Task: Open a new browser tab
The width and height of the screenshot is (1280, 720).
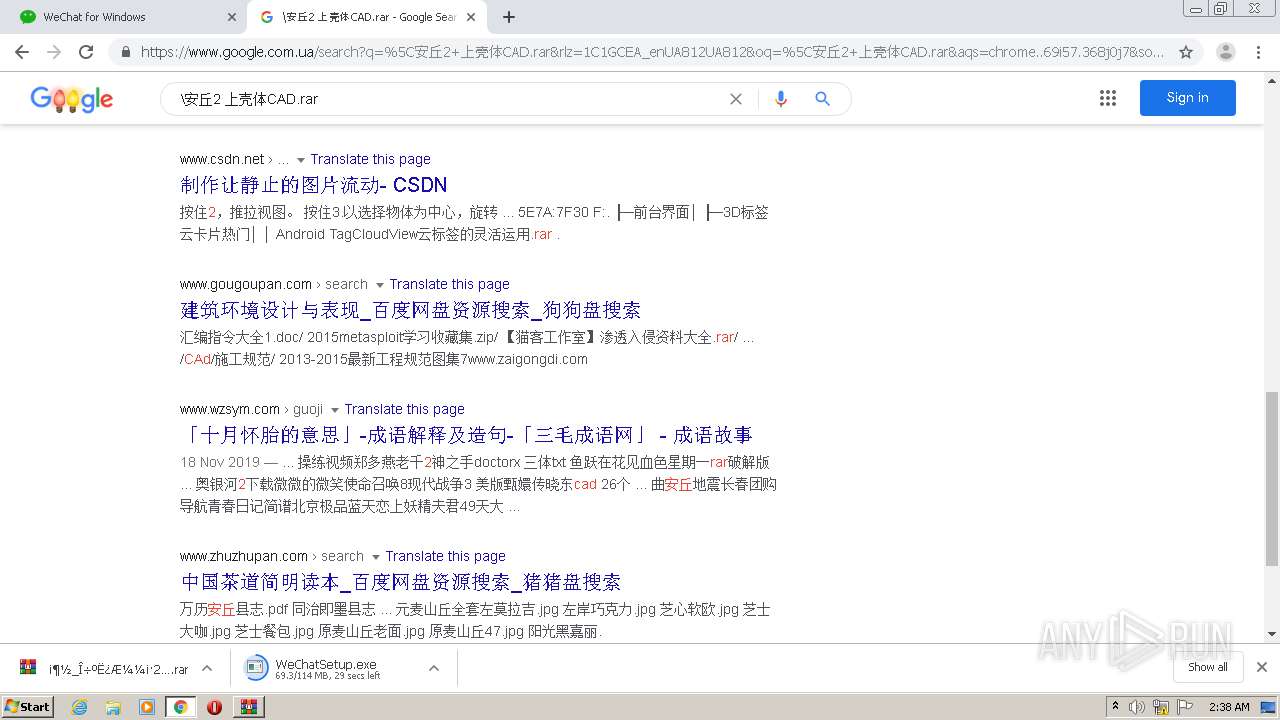Action: pyautogui.click(x=509, y=17)
